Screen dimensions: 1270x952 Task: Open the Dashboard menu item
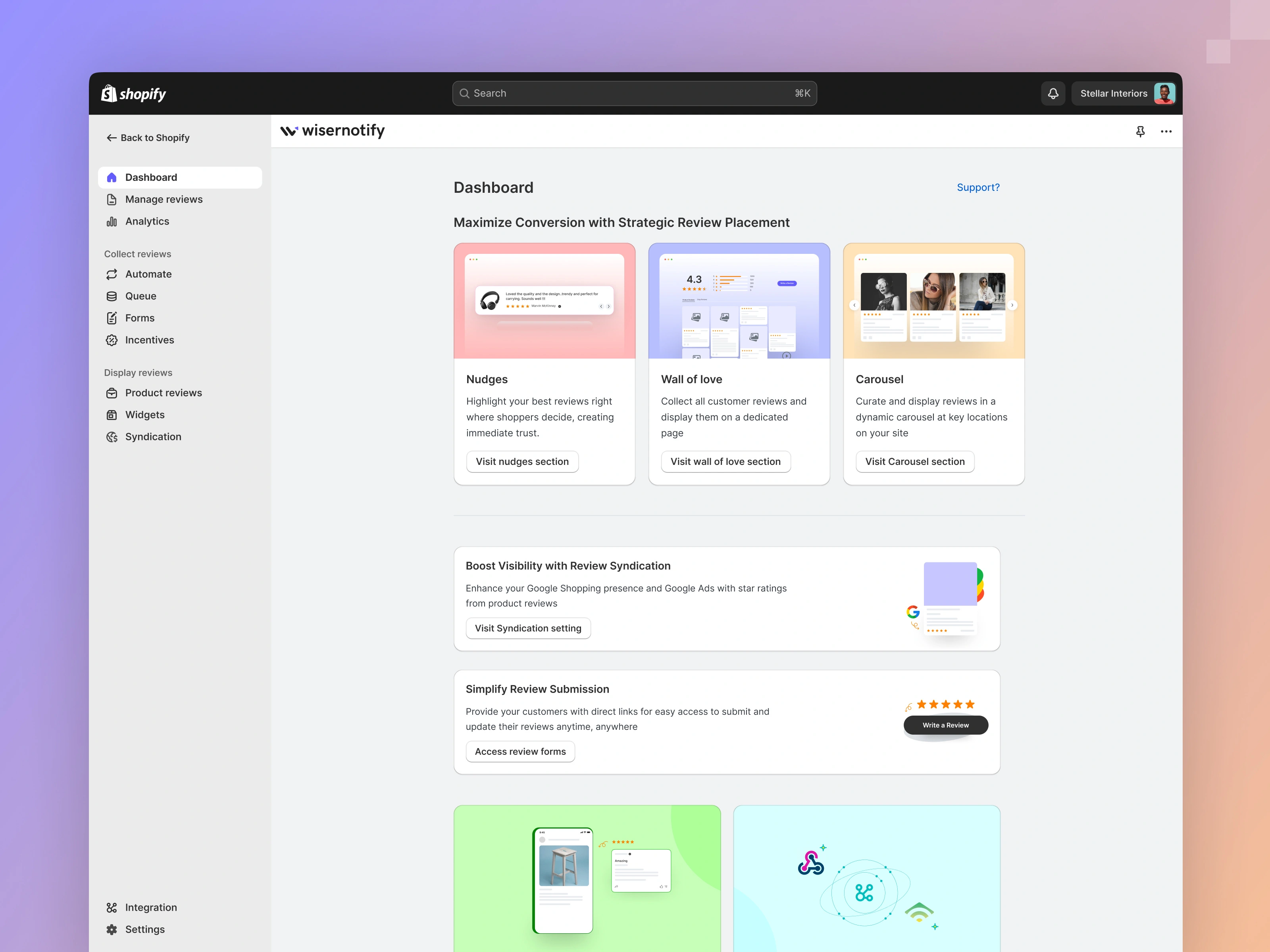tap(180, 177)
